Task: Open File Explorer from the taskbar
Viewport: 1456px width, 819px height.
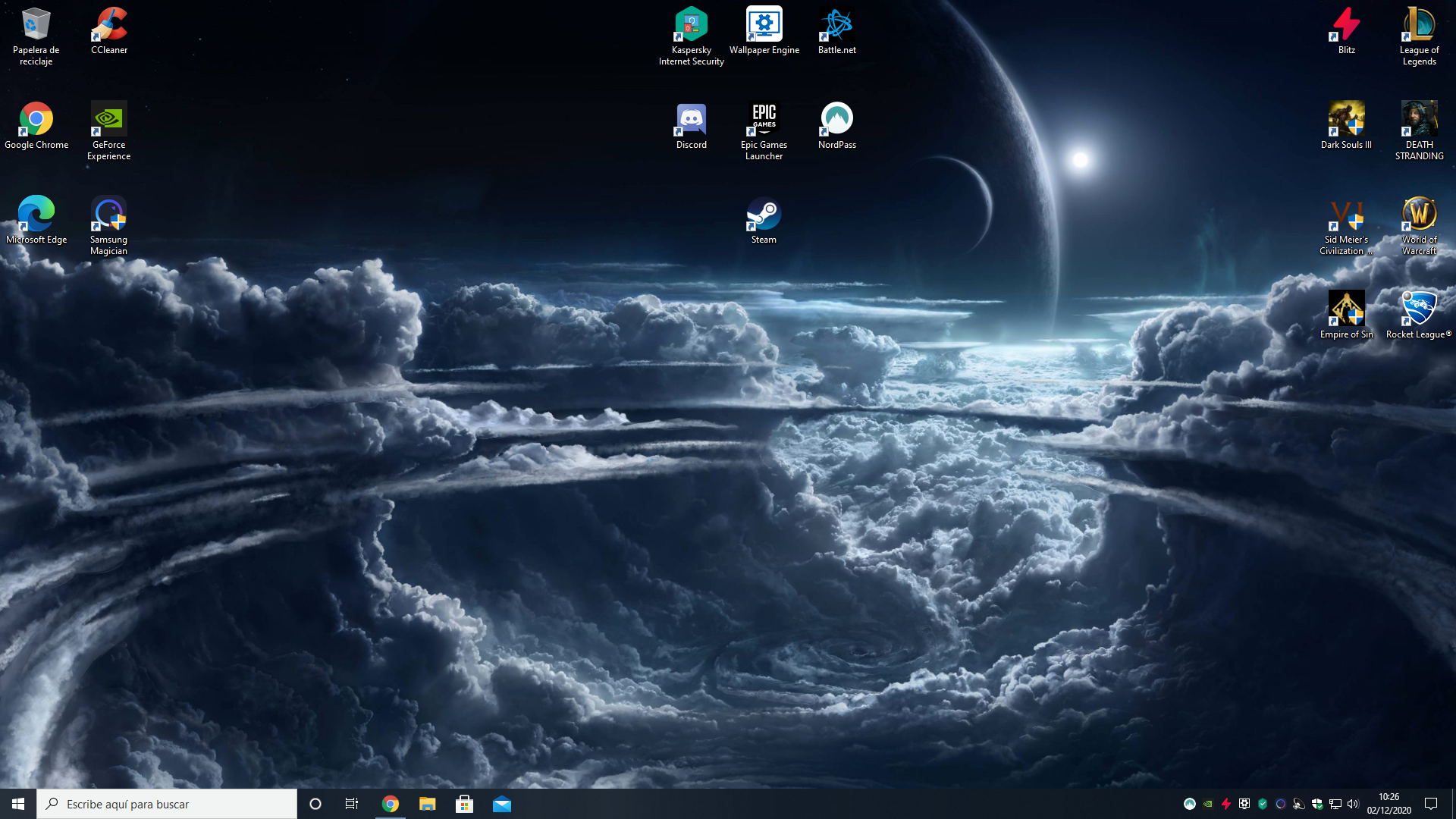Action: (428, 804)
